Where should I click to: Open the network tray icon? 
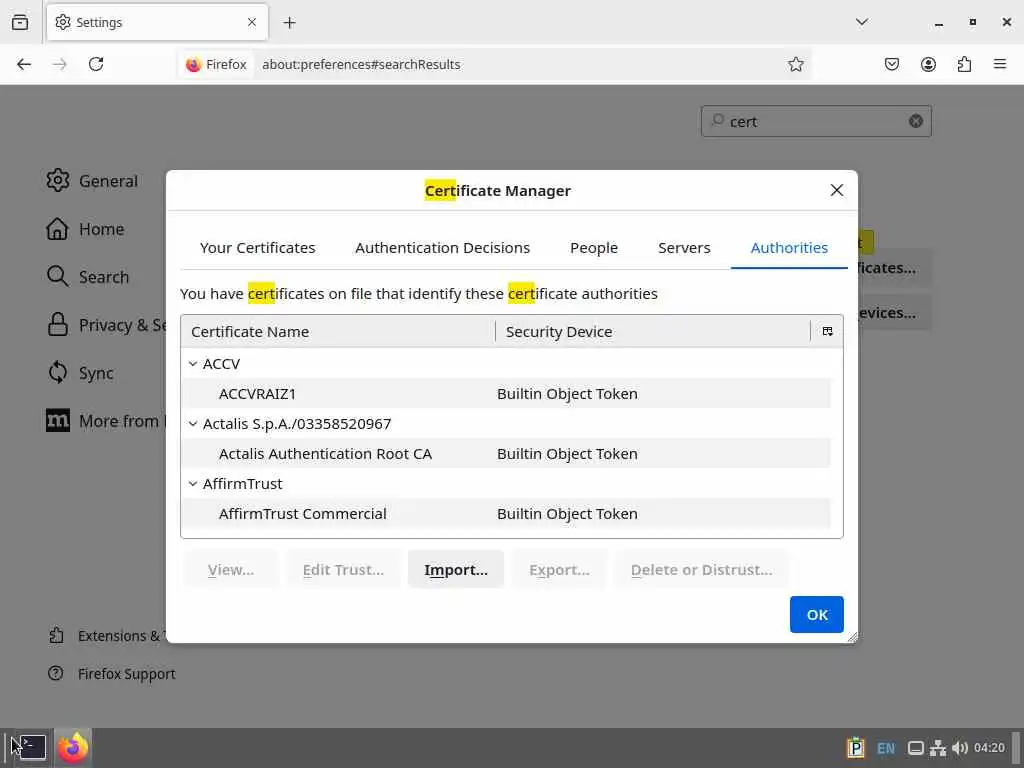pyautogui.click(x=938, y=748)
